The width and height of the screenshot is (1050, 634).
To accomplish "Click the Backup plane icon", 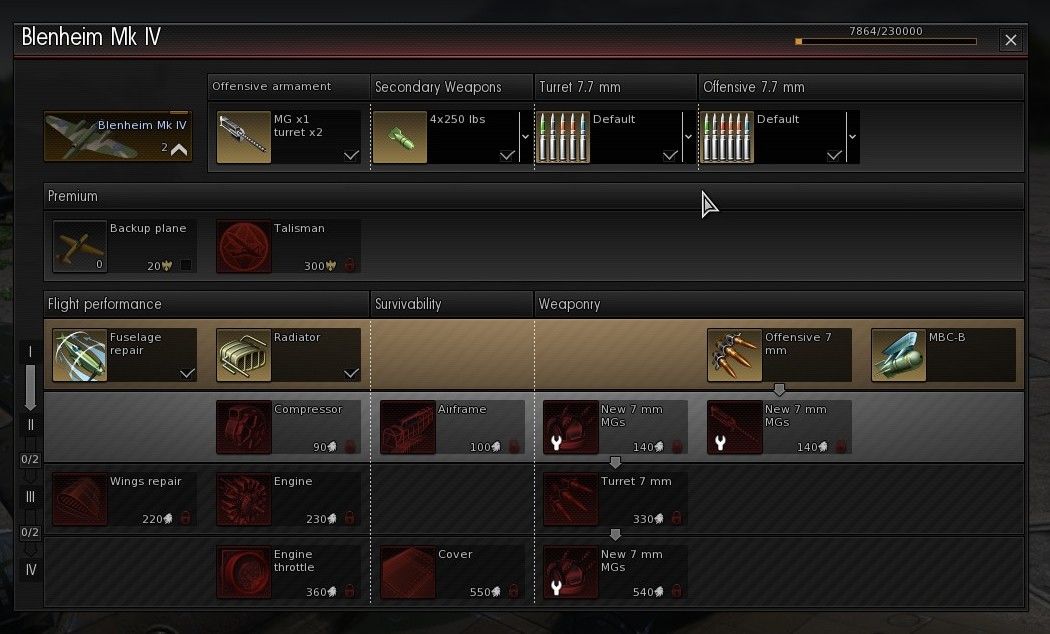I will [x=80, y=246].
